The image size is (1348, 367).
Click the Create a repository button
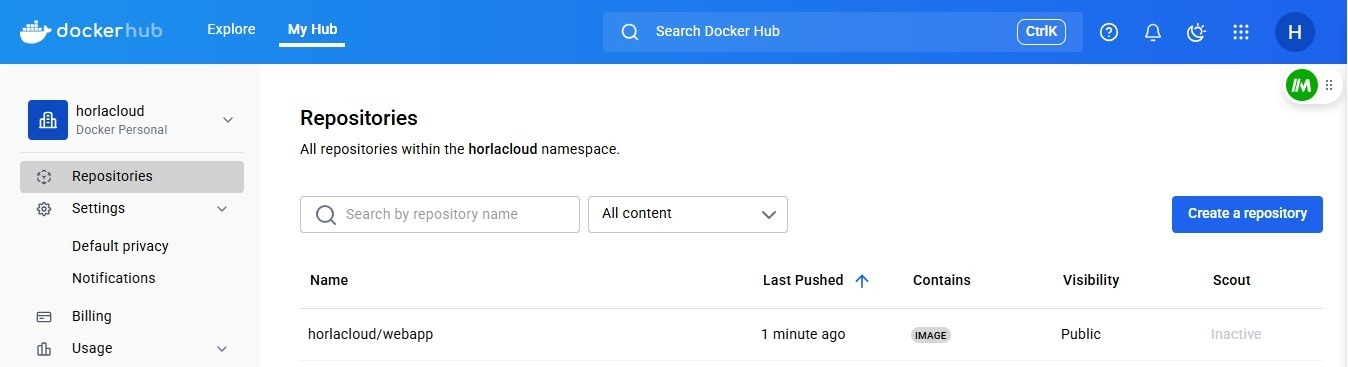point(1247,214)
